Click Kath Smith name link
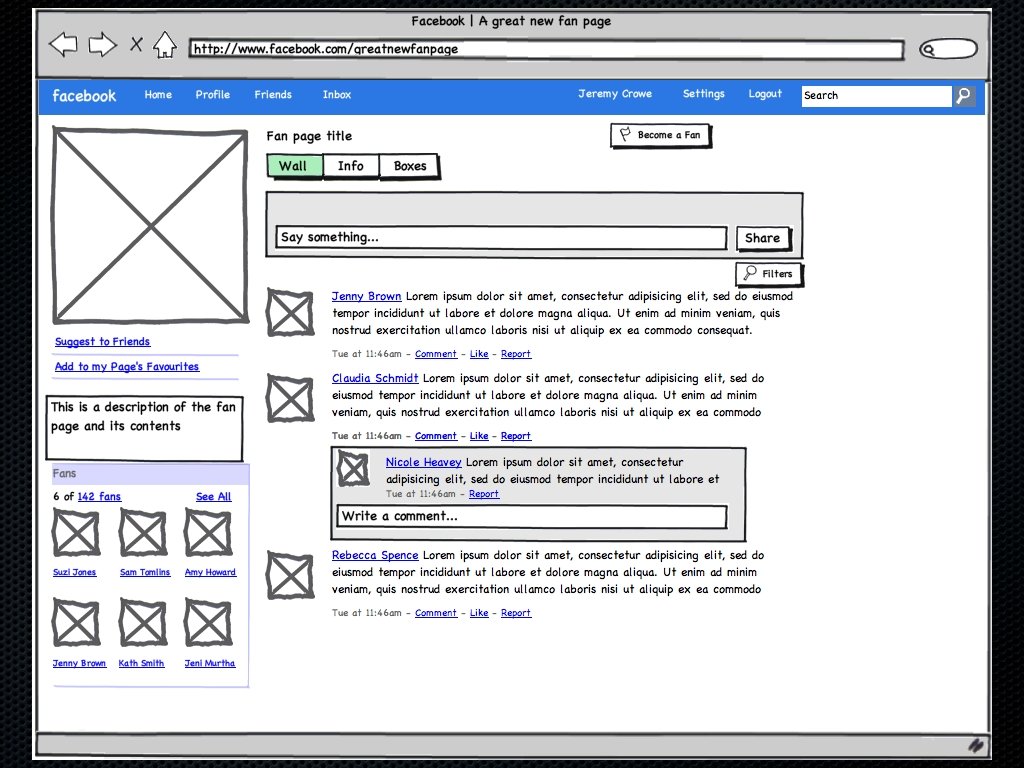The height and width of the screenshot is (768, 1024). pos(141,664)
